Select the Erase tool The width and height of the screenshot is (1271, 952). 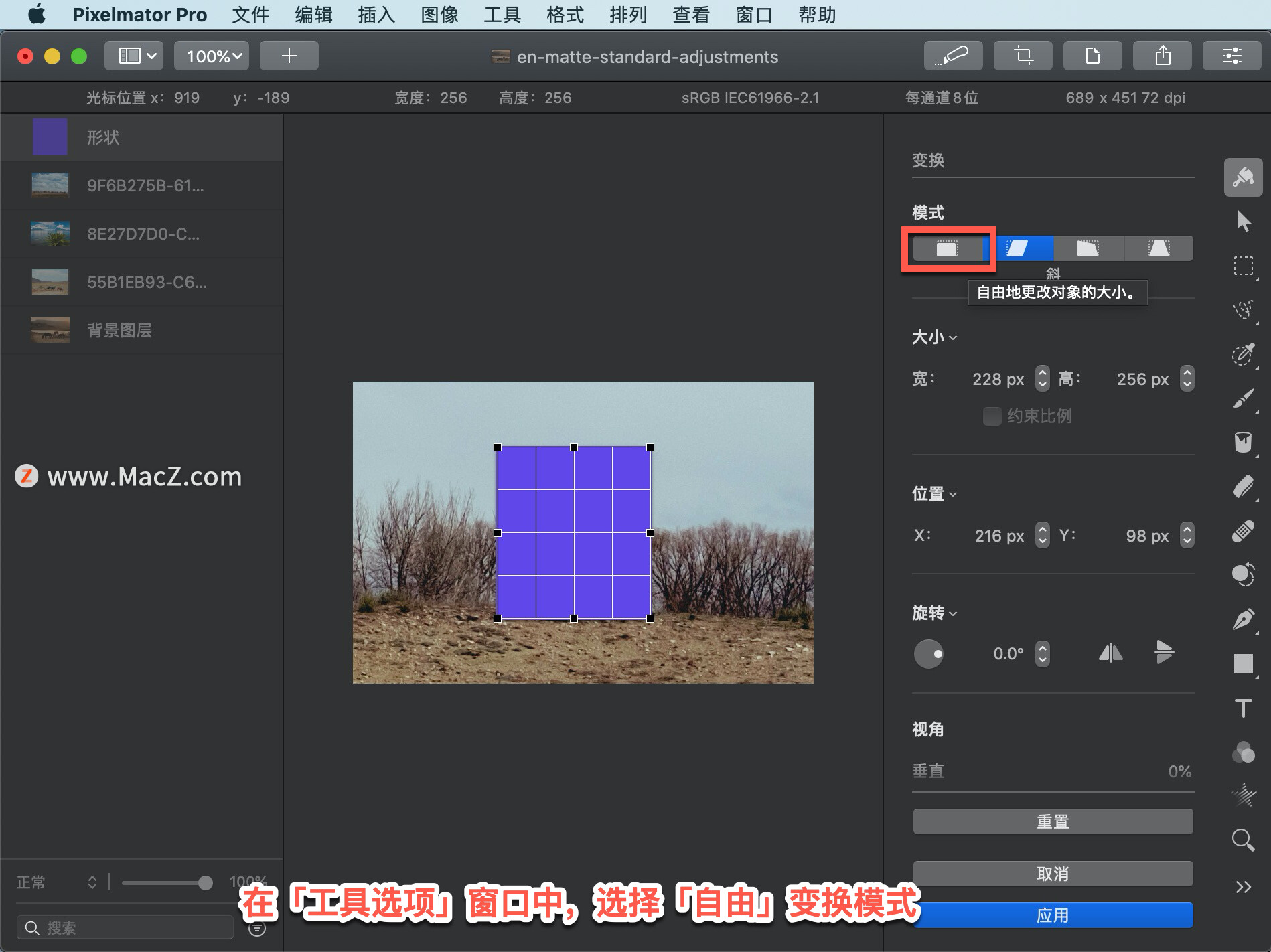click(1244, 487)
